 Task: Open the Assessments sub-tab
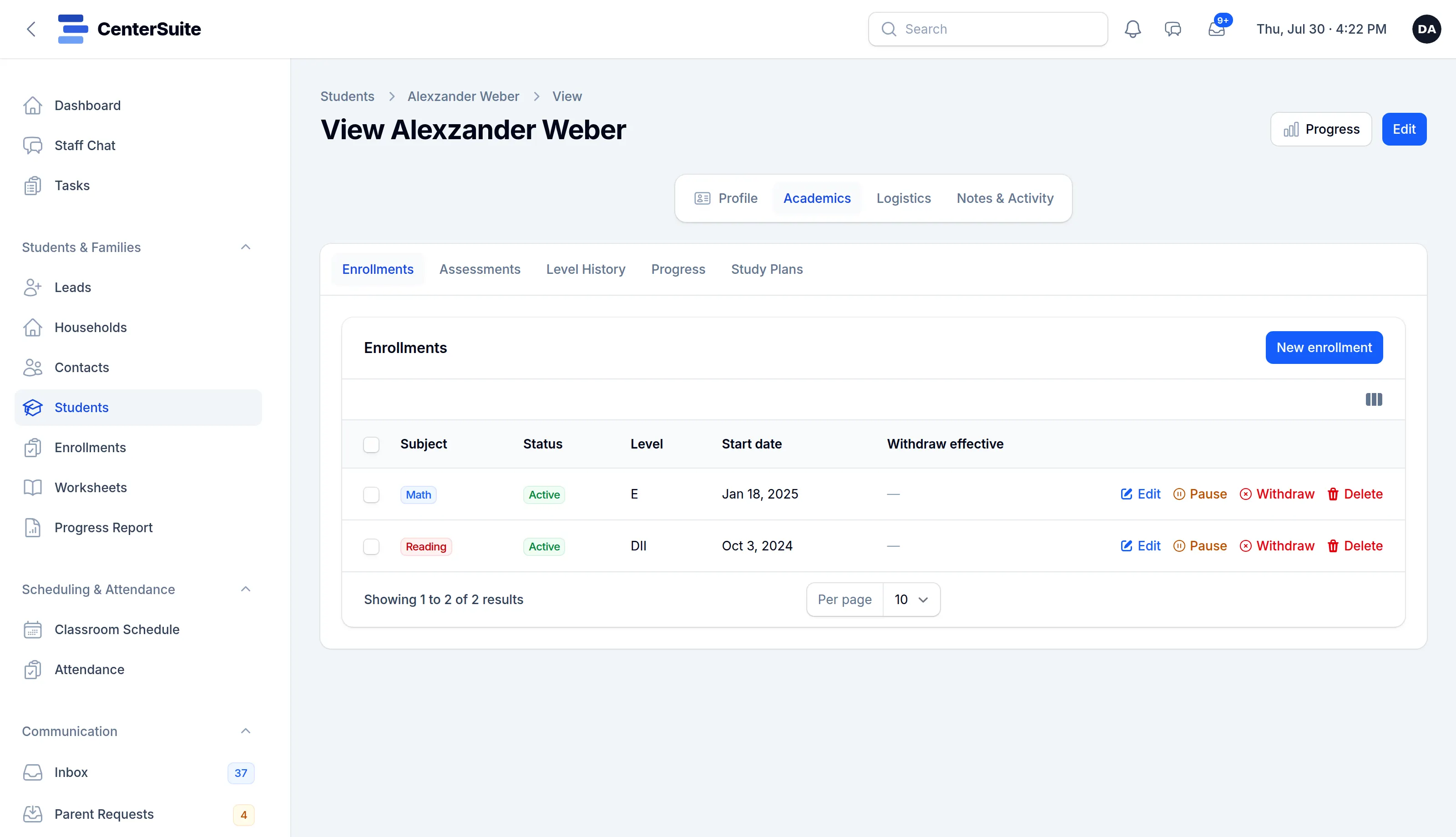[x=480, y=270]
